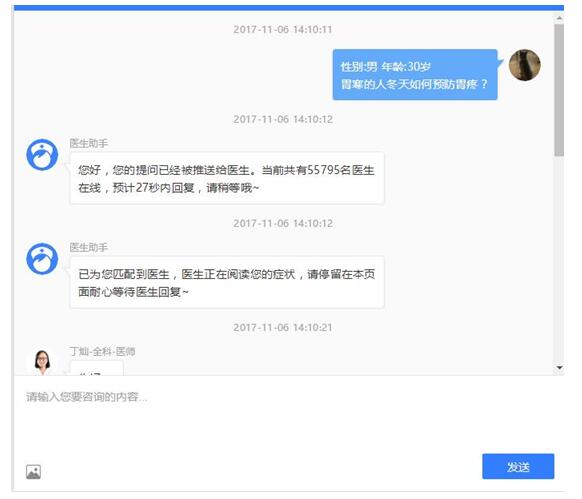Click the second 医生助手 name label
Viewport: 582px width, 499px height.
click(89, 247)
